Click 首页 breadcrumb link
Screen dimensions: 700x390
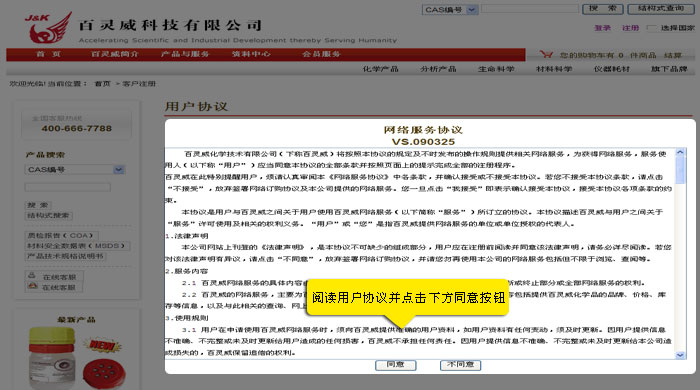102,83
